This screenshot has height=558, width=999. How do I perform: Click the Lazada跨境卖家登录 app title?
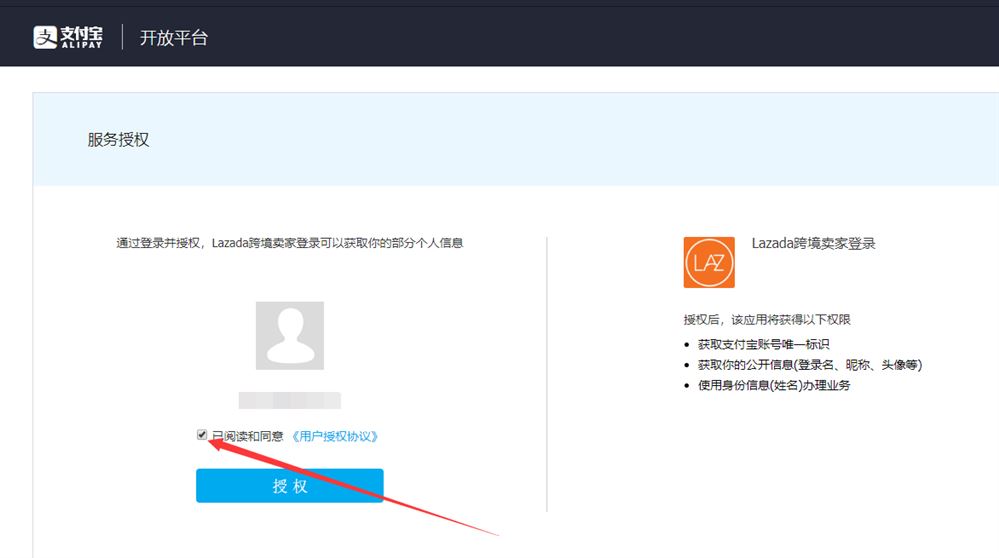814,243
